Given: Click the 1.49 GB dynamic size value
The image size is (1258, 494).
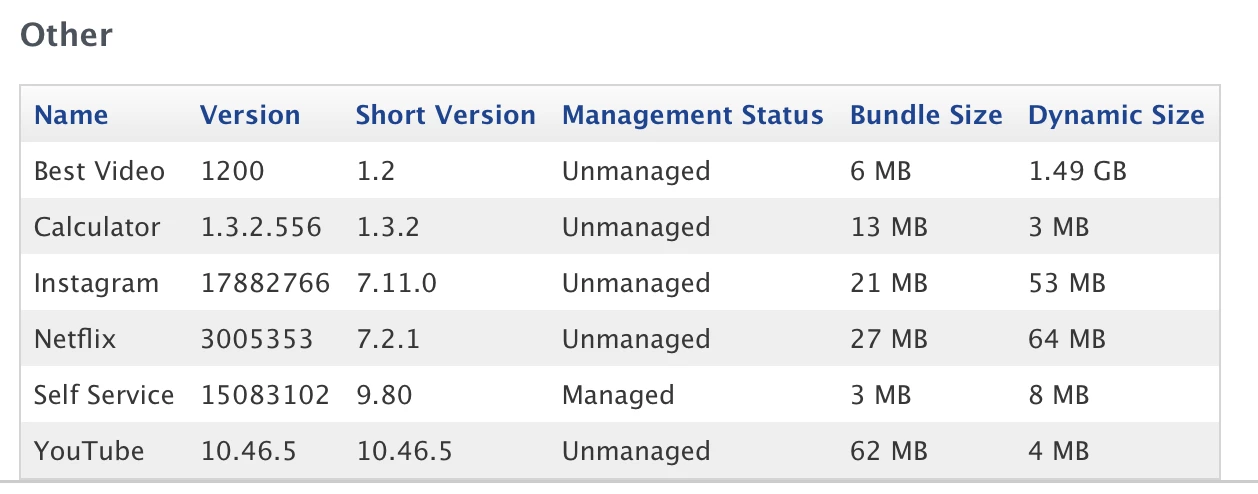Looking at the screenshot, I should pyautogui.click(x=1077, y=171).
